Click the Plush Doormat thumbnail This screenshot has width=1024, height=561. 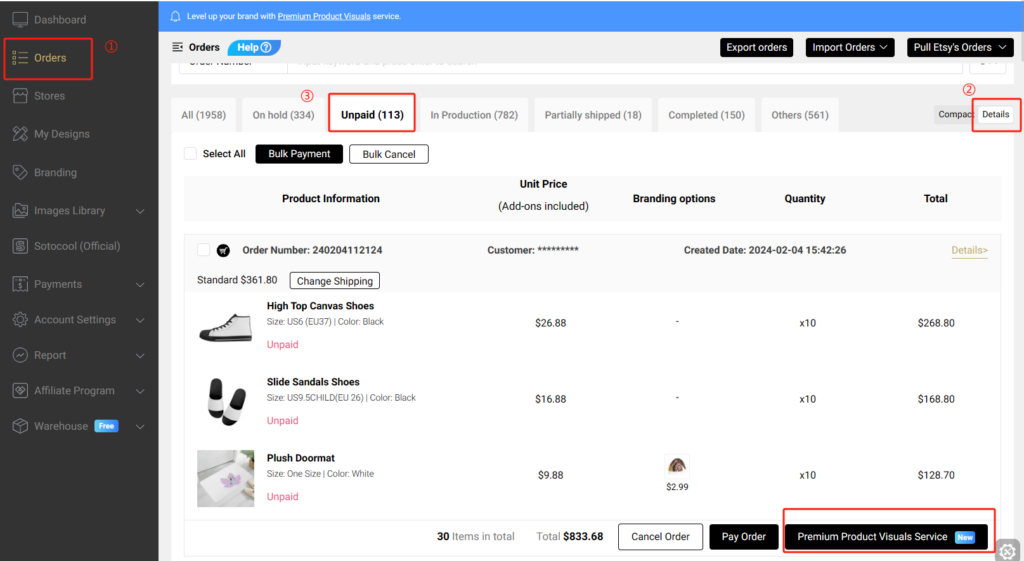click(x=225, y=478)
